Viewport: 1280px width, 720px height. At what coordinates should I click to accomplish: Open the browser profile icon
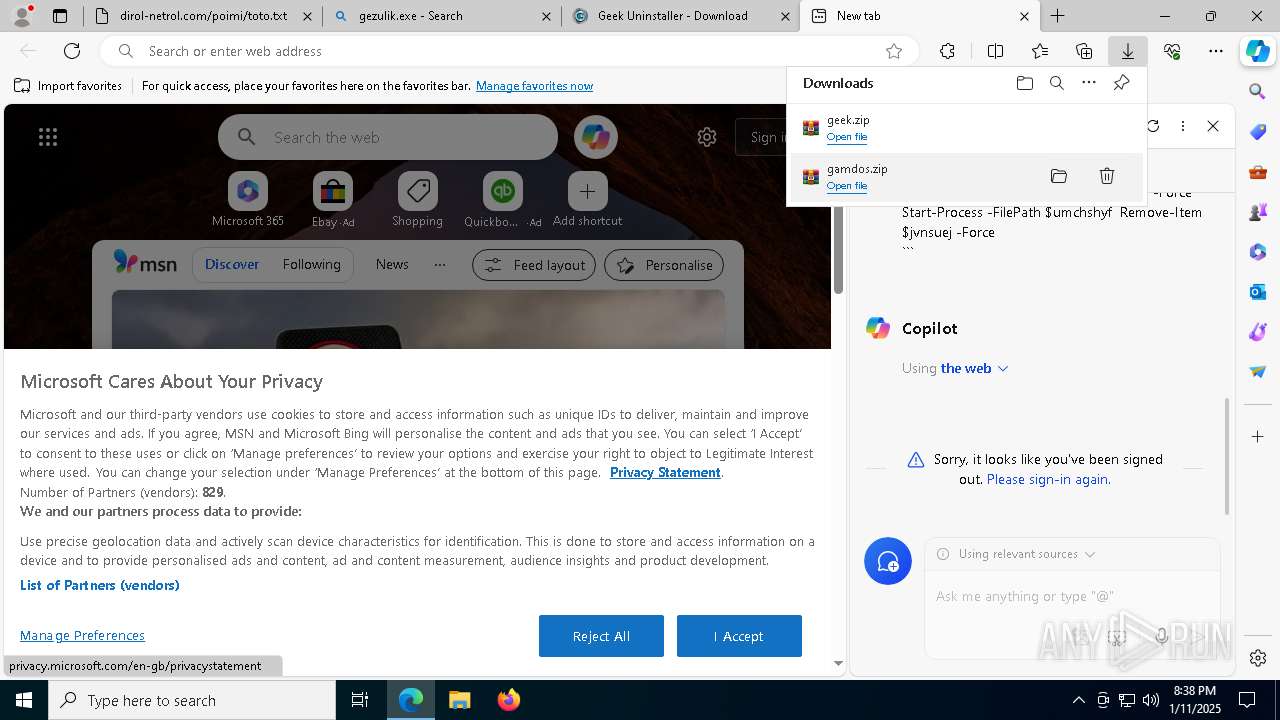click(x=22, y=16)
